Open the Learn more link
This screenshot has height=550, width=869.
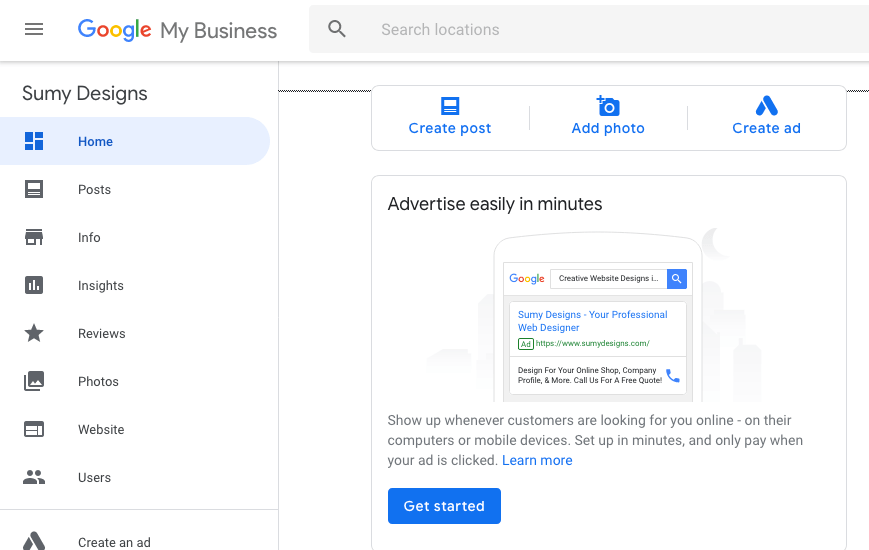(x=537, y=460)
